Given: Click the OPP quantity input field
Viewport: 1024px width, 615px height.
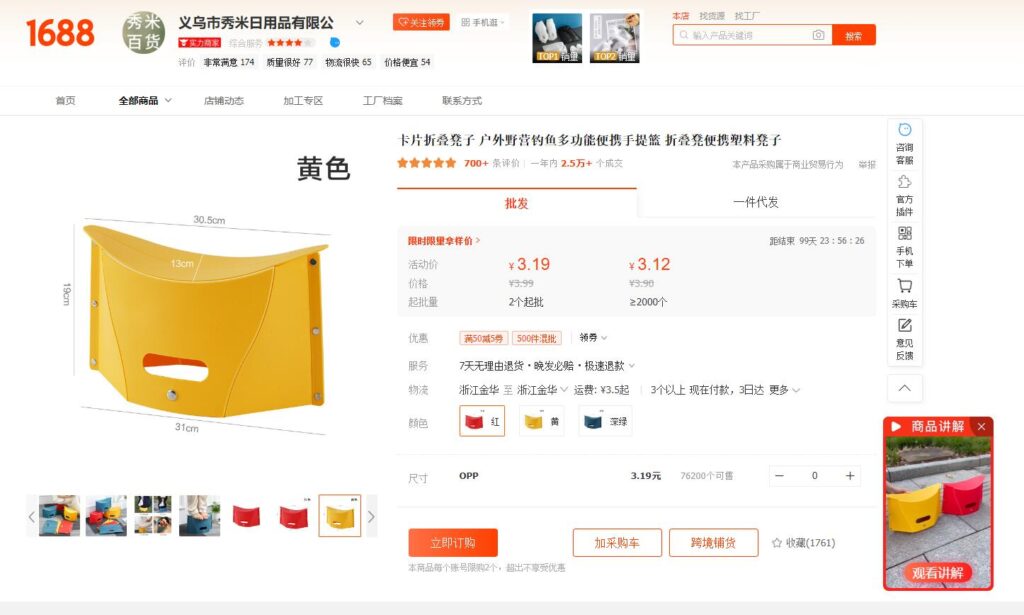Looking at the screenshot, I should [814, 476].
